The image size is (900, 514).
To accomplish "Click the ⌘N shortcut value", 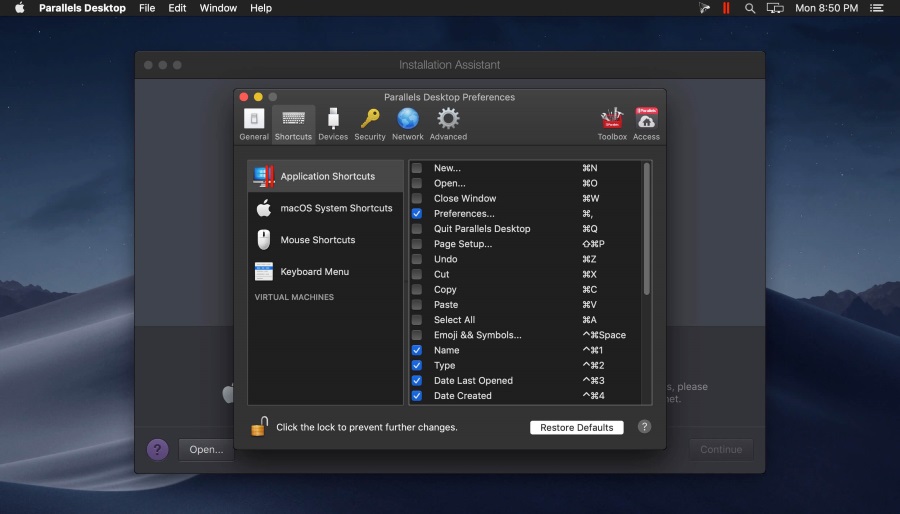I will tap(589, 168).
